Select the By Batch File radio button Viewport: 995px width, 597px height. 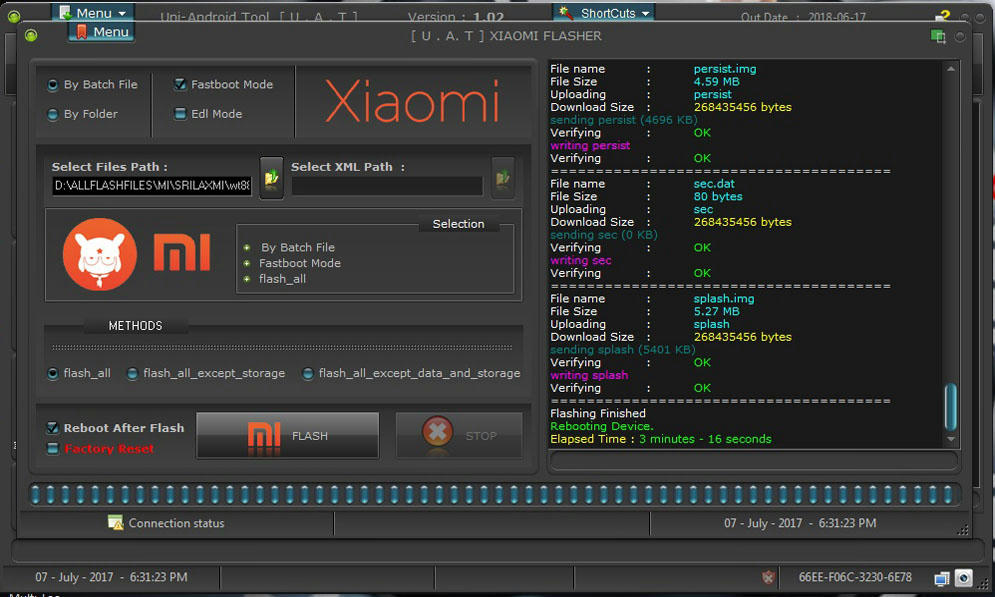coord(93,84)
